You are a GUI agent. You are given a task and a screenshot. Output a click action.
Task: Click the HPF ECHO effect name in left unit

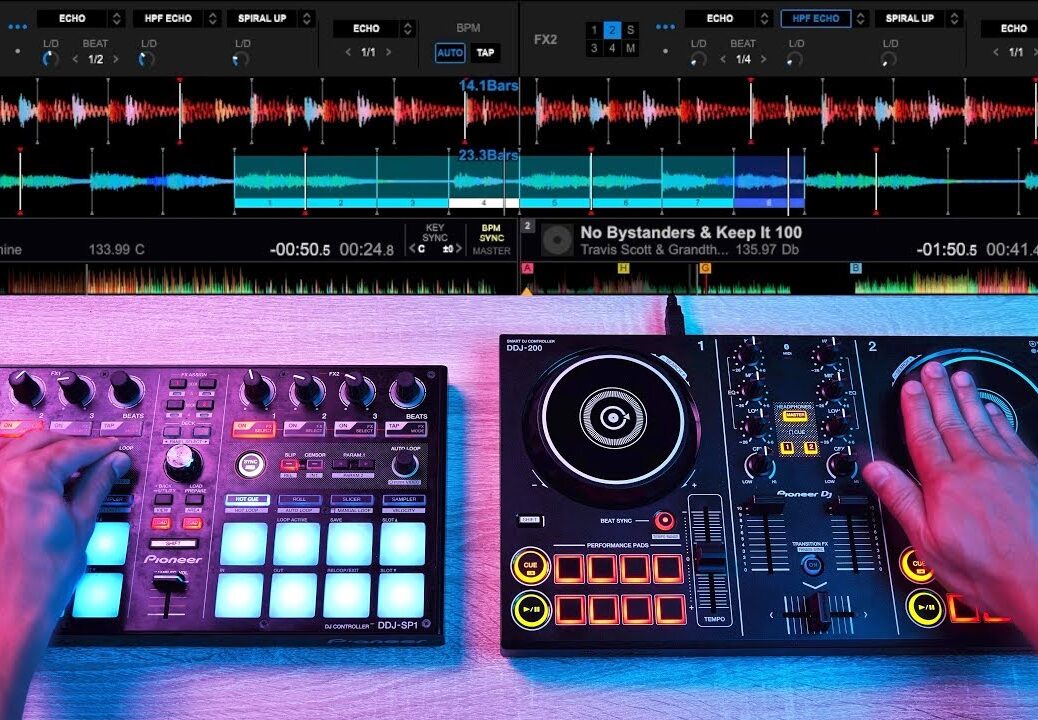[x=168, y=19]
